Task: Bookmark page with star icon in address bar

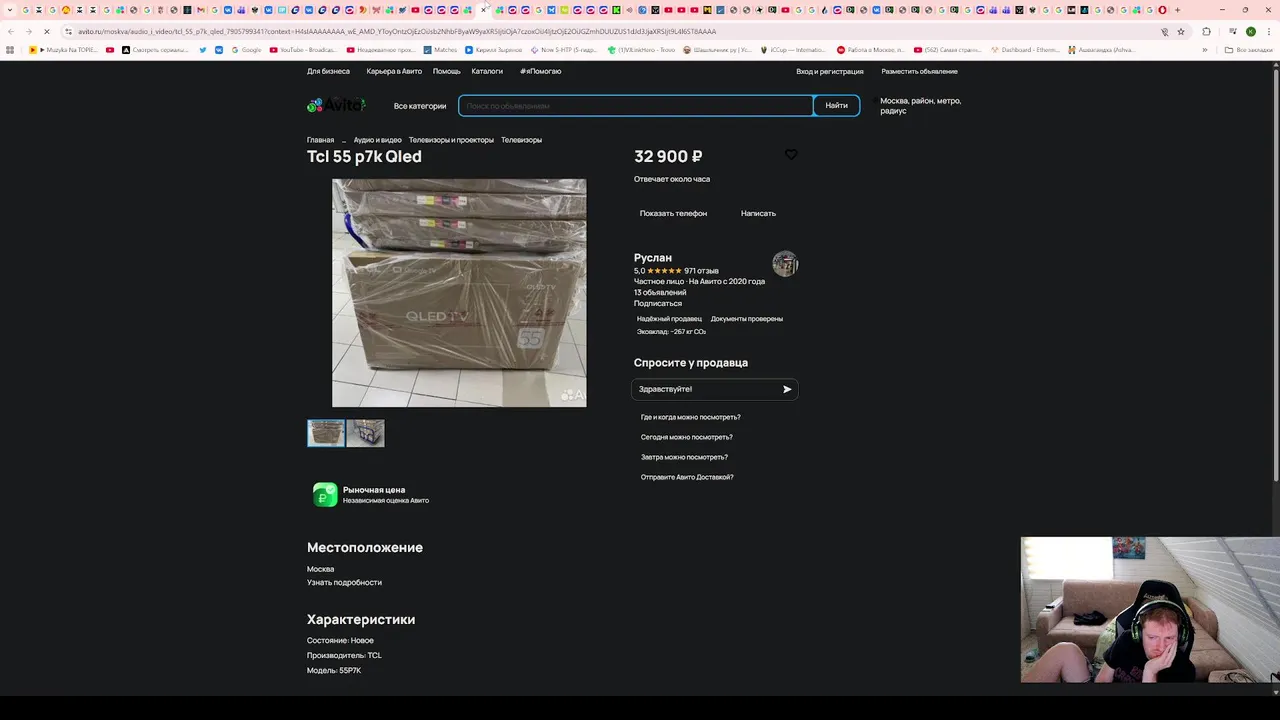Action: (1181, 31)
